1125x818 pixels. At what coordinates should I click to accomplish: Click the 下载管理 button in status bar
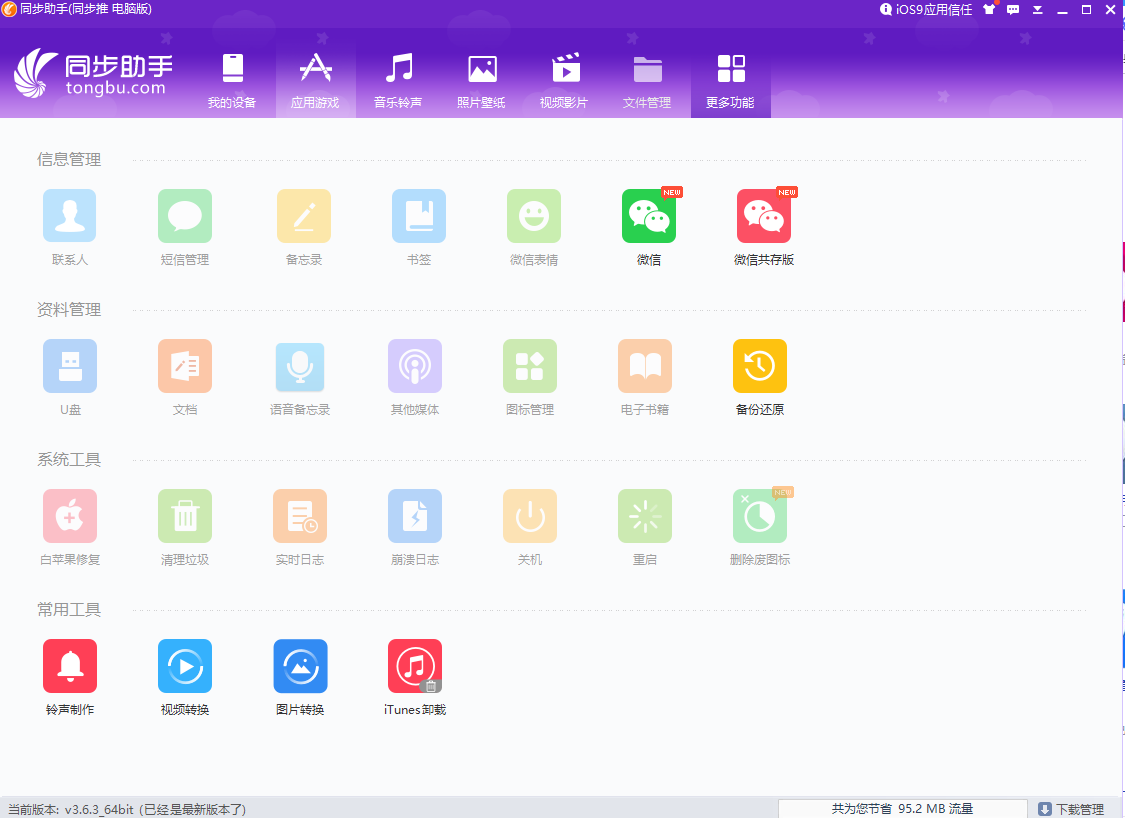1071,809
